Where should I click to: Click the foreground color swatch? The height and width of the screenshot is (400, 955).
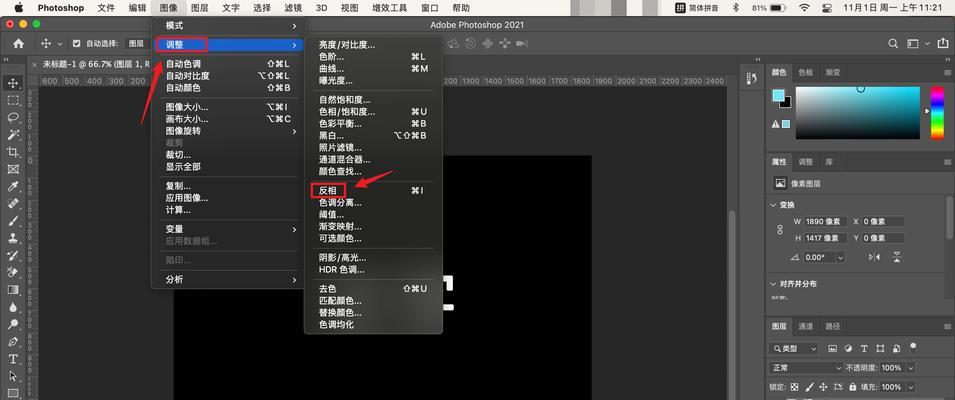click(778, 96)
